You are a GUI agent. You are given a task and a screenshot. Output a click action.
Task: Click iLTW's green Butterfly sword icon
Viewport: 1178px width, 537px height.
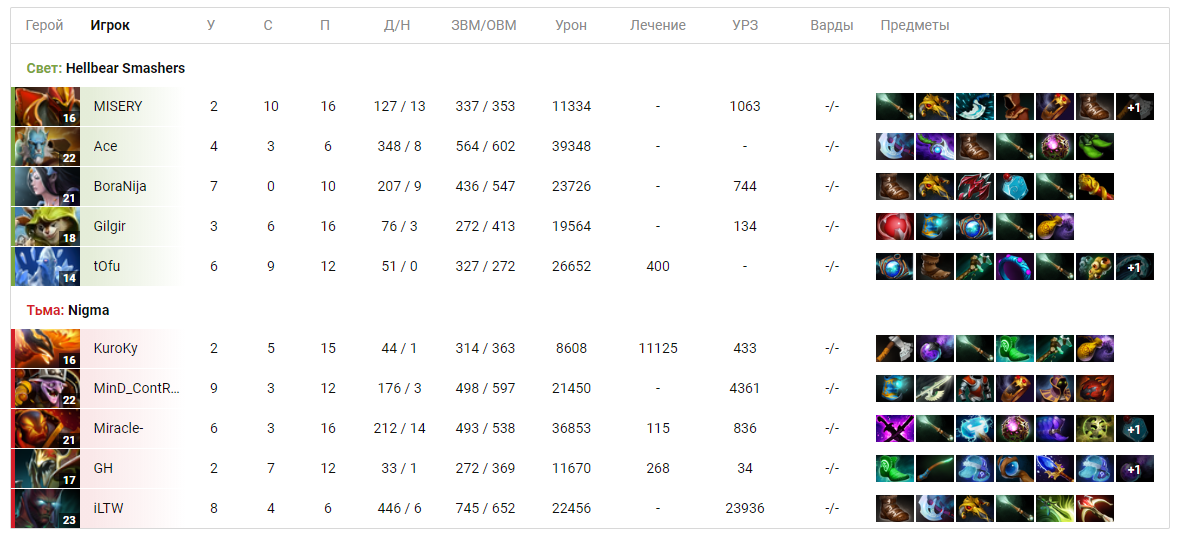[x=1055, y=508]
